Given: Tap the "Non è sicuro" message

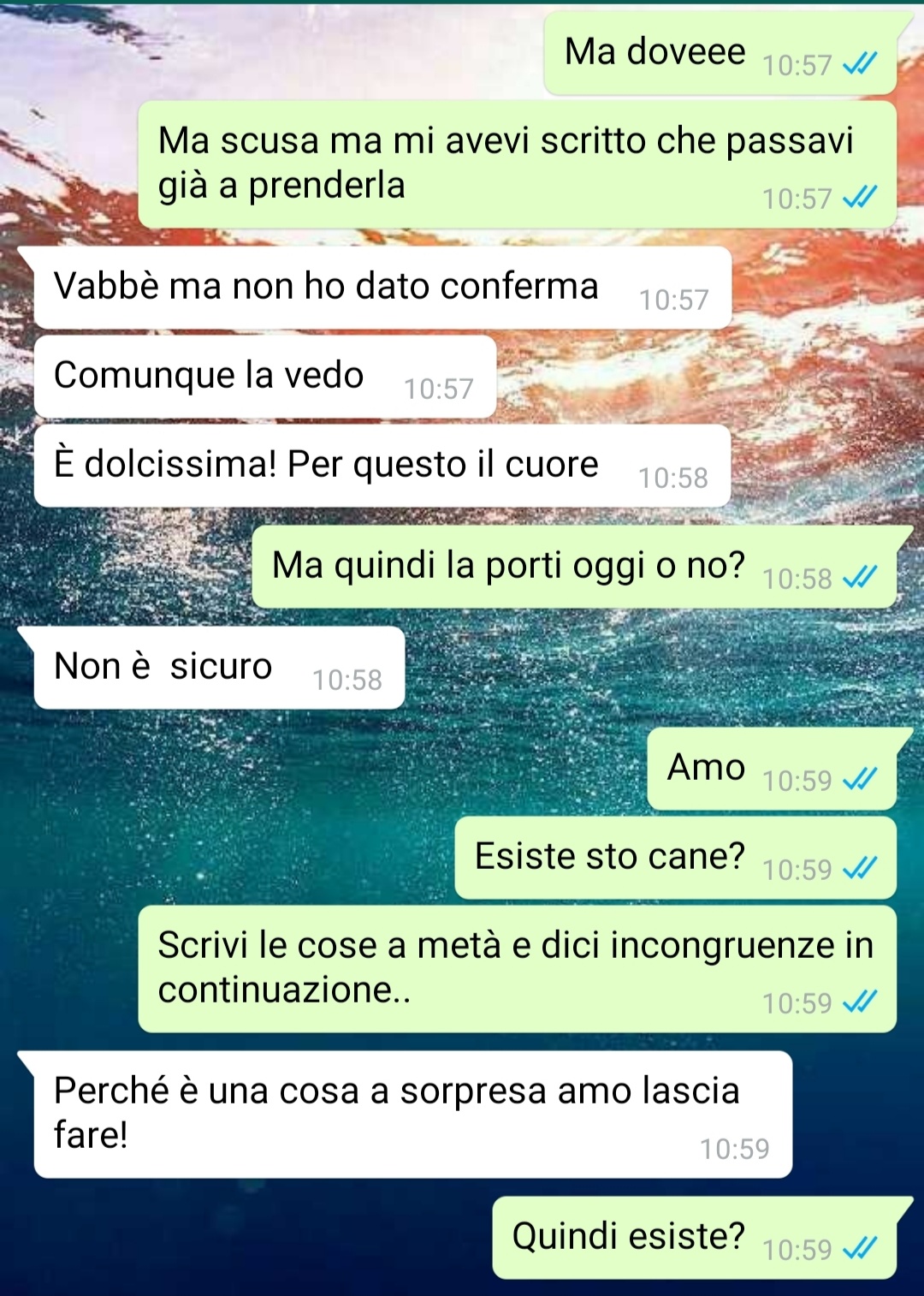Looking at the screenshot, I should 219,668.
